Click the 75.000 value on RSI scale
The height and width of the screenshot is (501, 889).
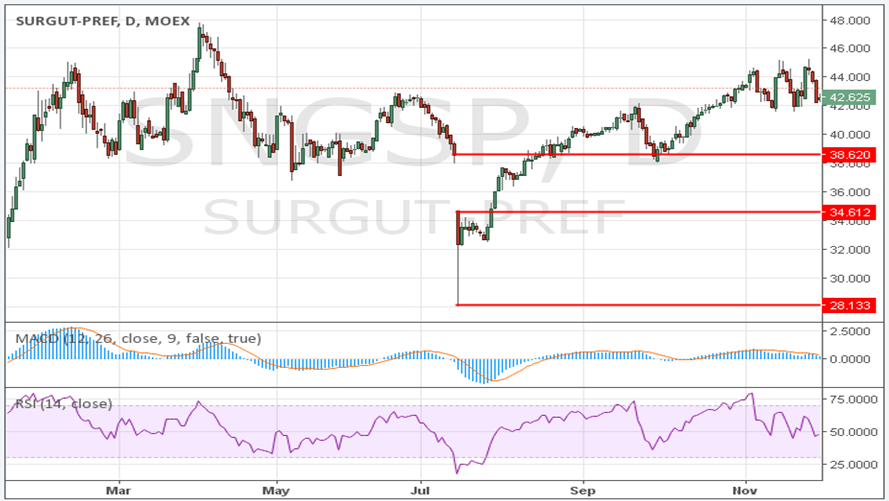click(854, 399)
